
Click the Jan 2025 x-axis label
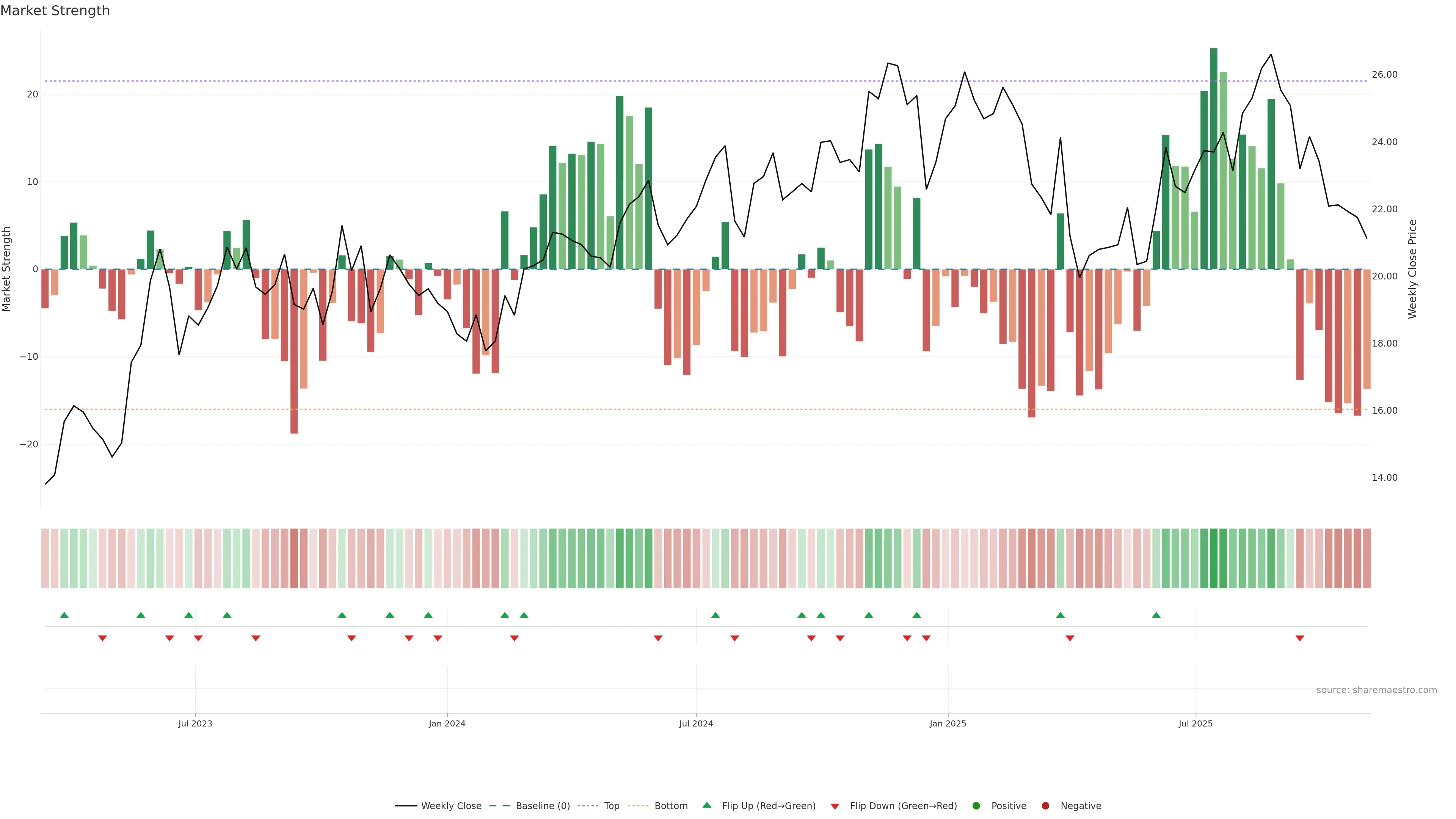[x=948, y=723]
